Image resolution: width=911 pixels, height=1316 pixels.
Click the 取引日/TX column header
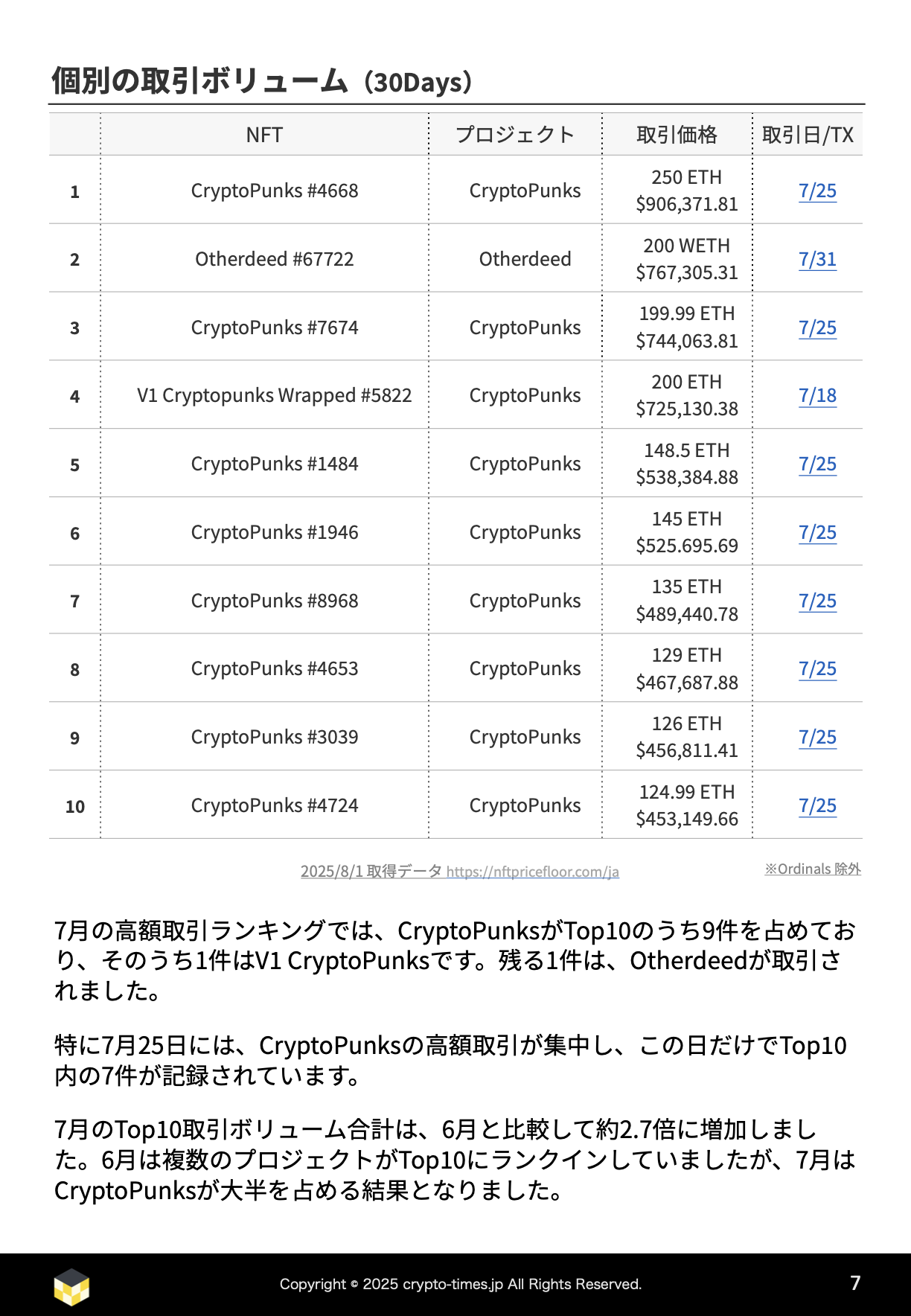point(808,135)
